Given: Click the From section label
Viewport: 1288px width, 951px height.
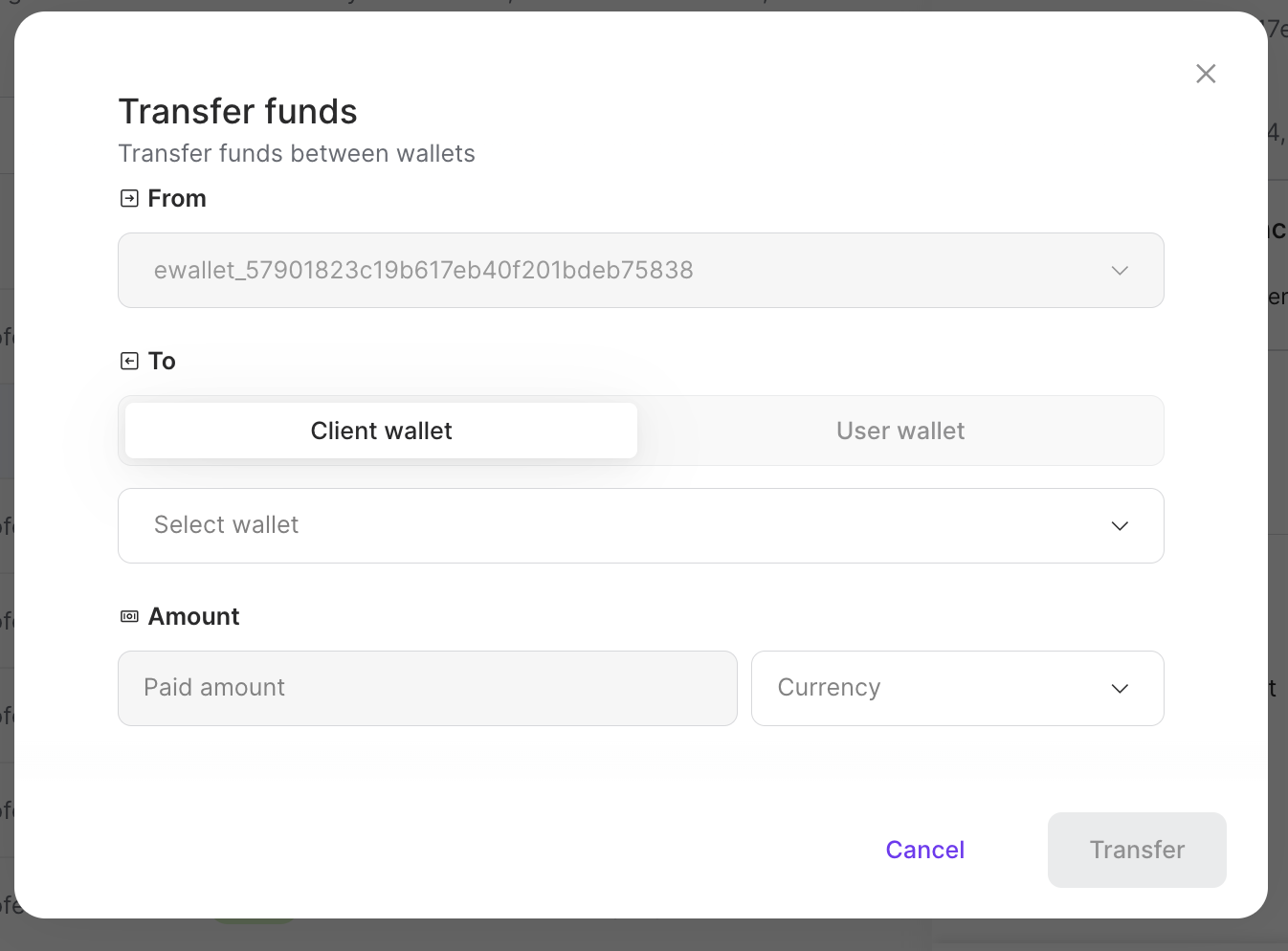Looking at the screenshot, I should pos(177,199).
